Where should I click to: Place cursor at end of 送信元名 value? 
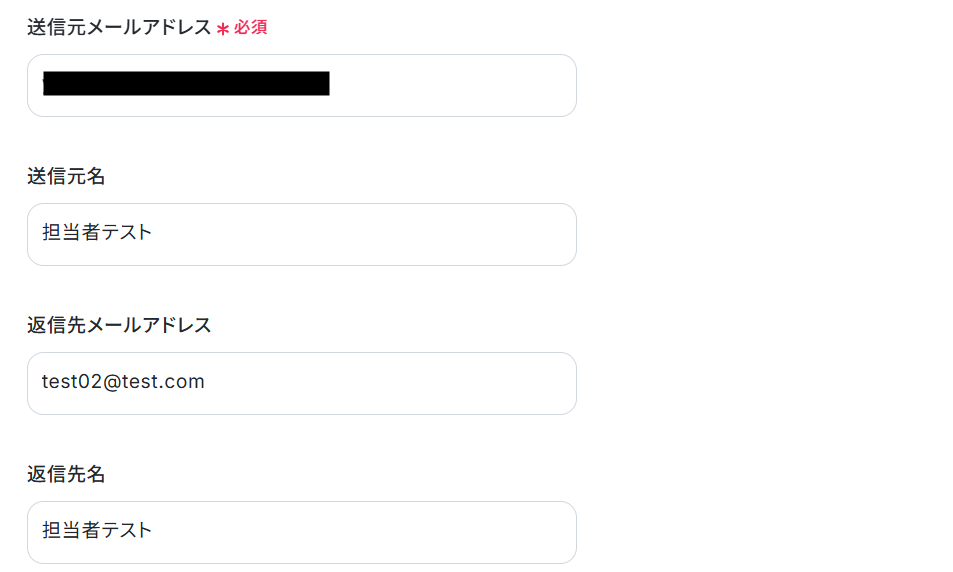154,232
